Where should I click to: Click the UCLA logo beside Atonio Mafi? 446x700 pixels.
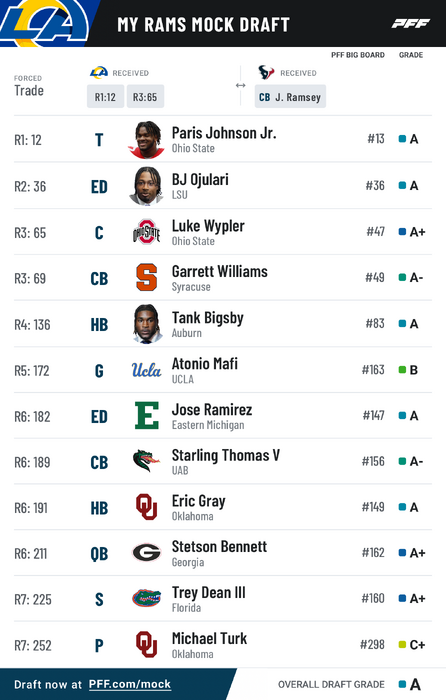(146, 370)
